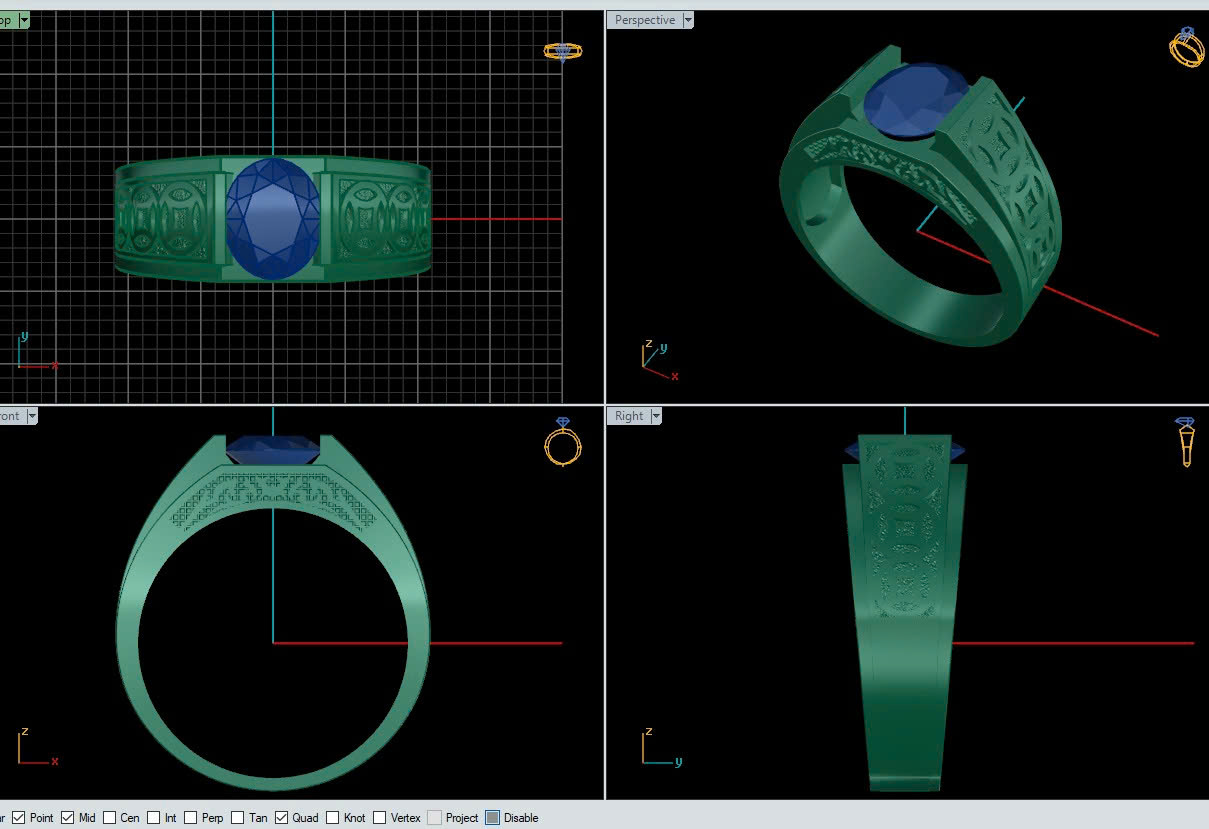Open the Top viewport dropdown arrow
Image resolution: width=1209 pixels, height=829 pixels.
pyautogui.click(x=23, y=20)
